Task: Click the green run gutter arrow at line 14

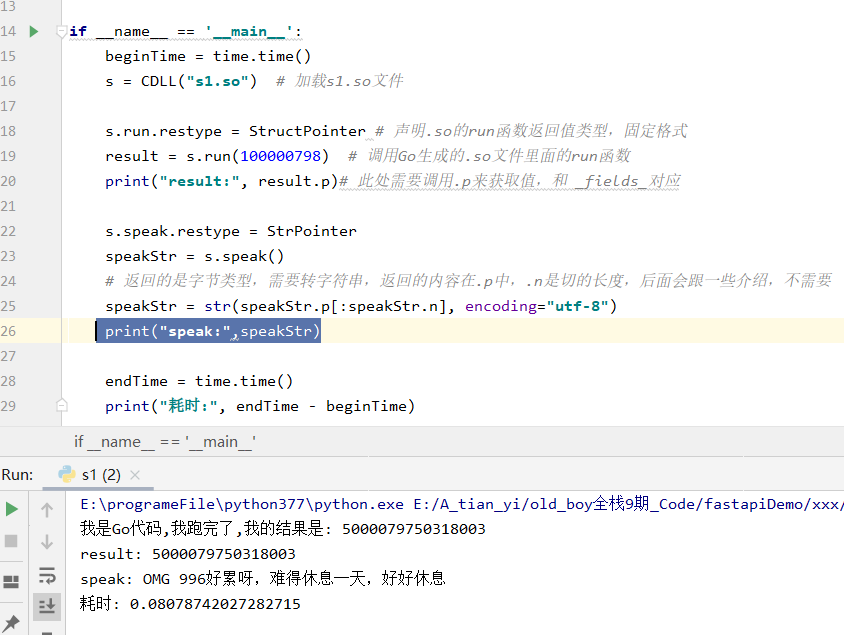Action: tap(33, 32)
